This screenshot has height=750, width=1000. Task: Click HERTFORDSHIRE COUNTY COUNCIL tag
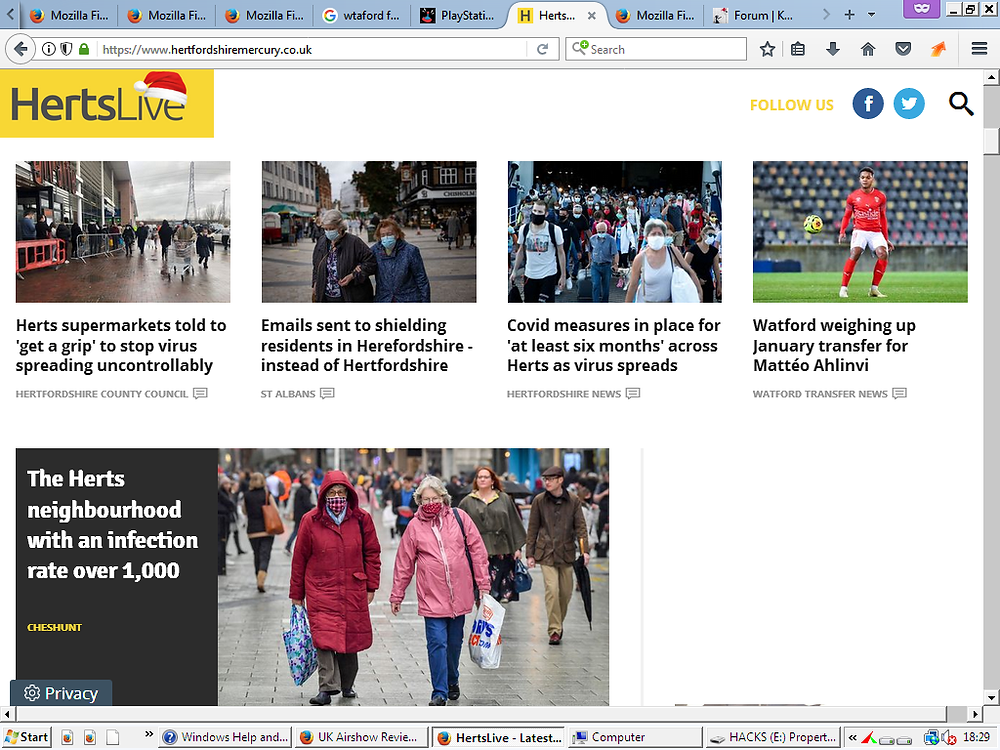(102, 394)
